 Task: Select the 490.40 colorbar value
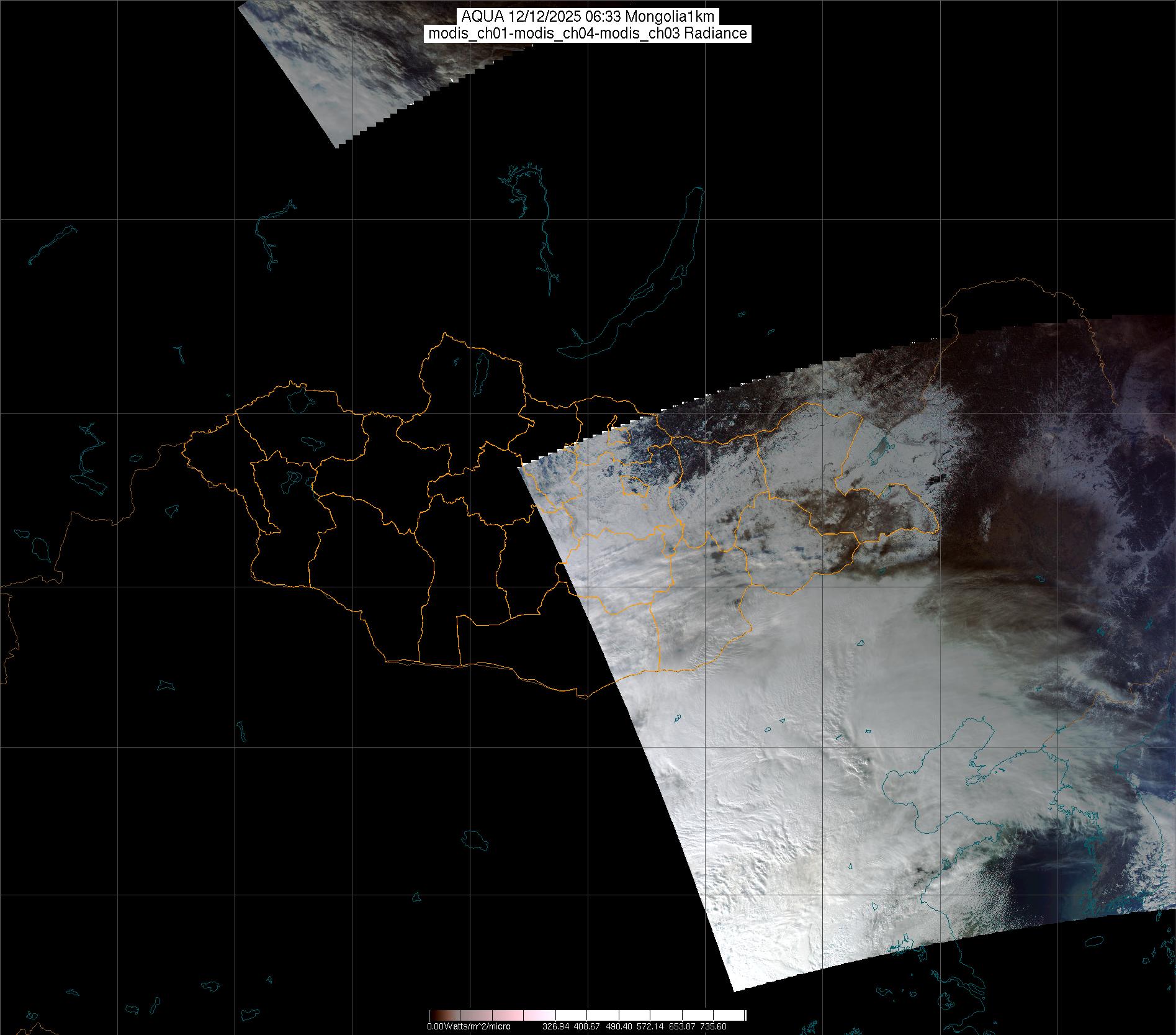click(619, 1027)
